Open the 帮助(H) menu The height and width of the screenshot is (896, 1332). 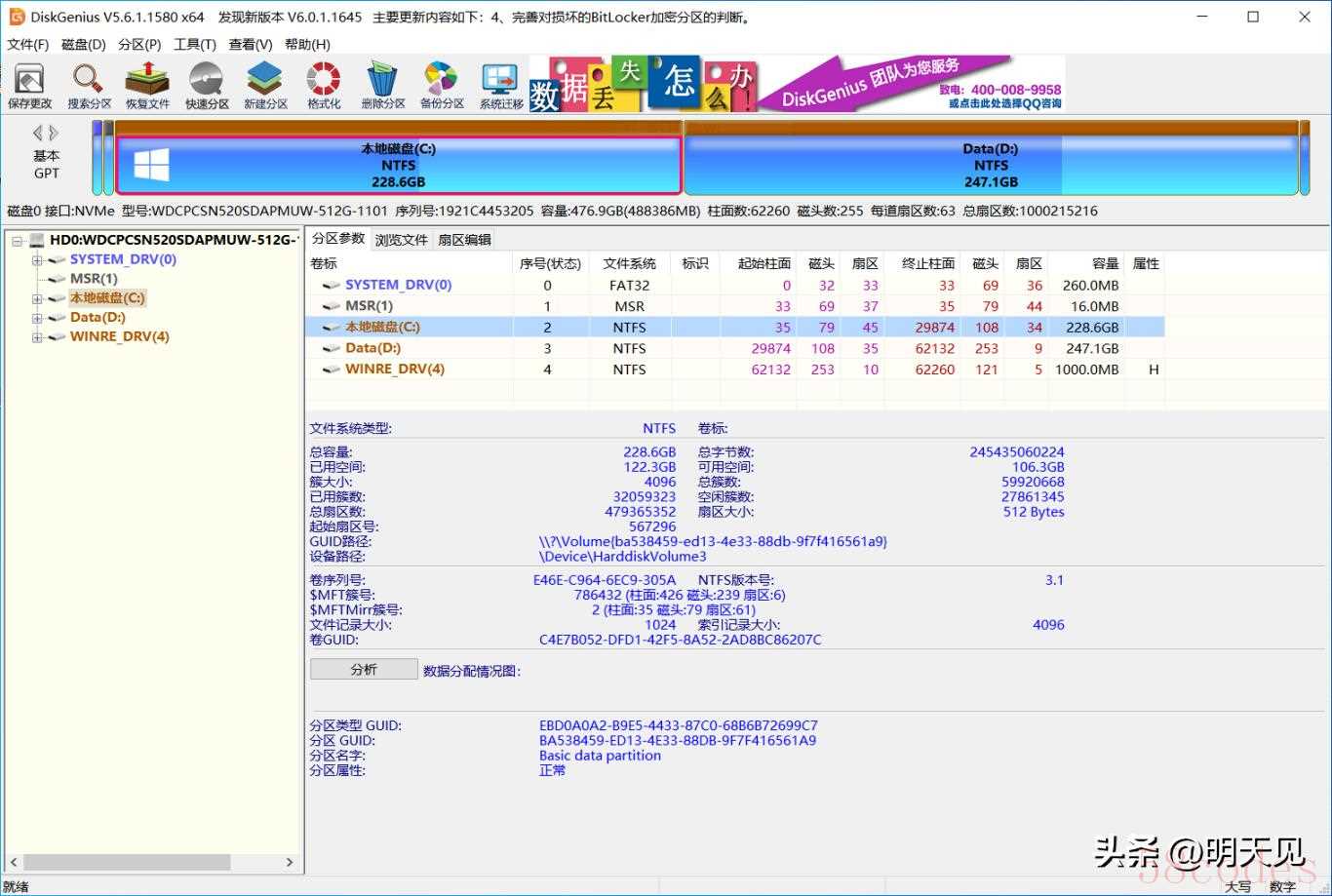coord(307,44)
